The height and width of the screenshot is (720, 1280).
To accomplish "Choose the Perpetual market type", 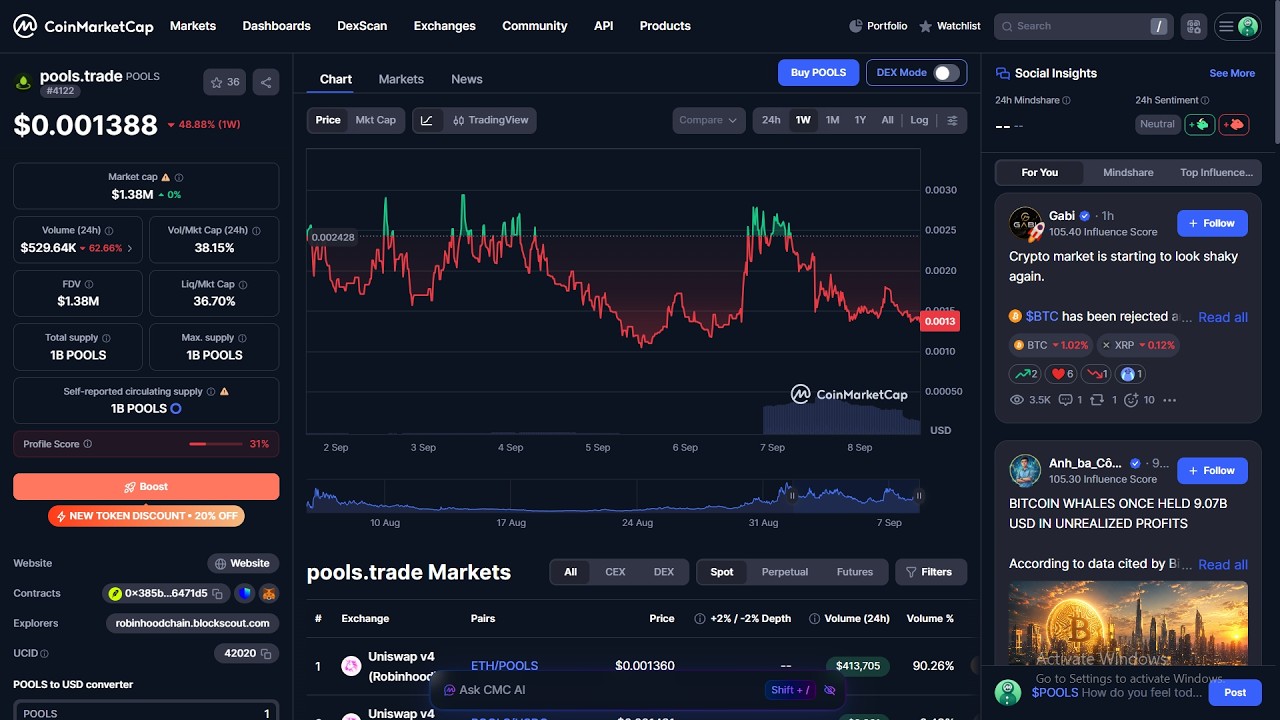I will coord(784,572).
